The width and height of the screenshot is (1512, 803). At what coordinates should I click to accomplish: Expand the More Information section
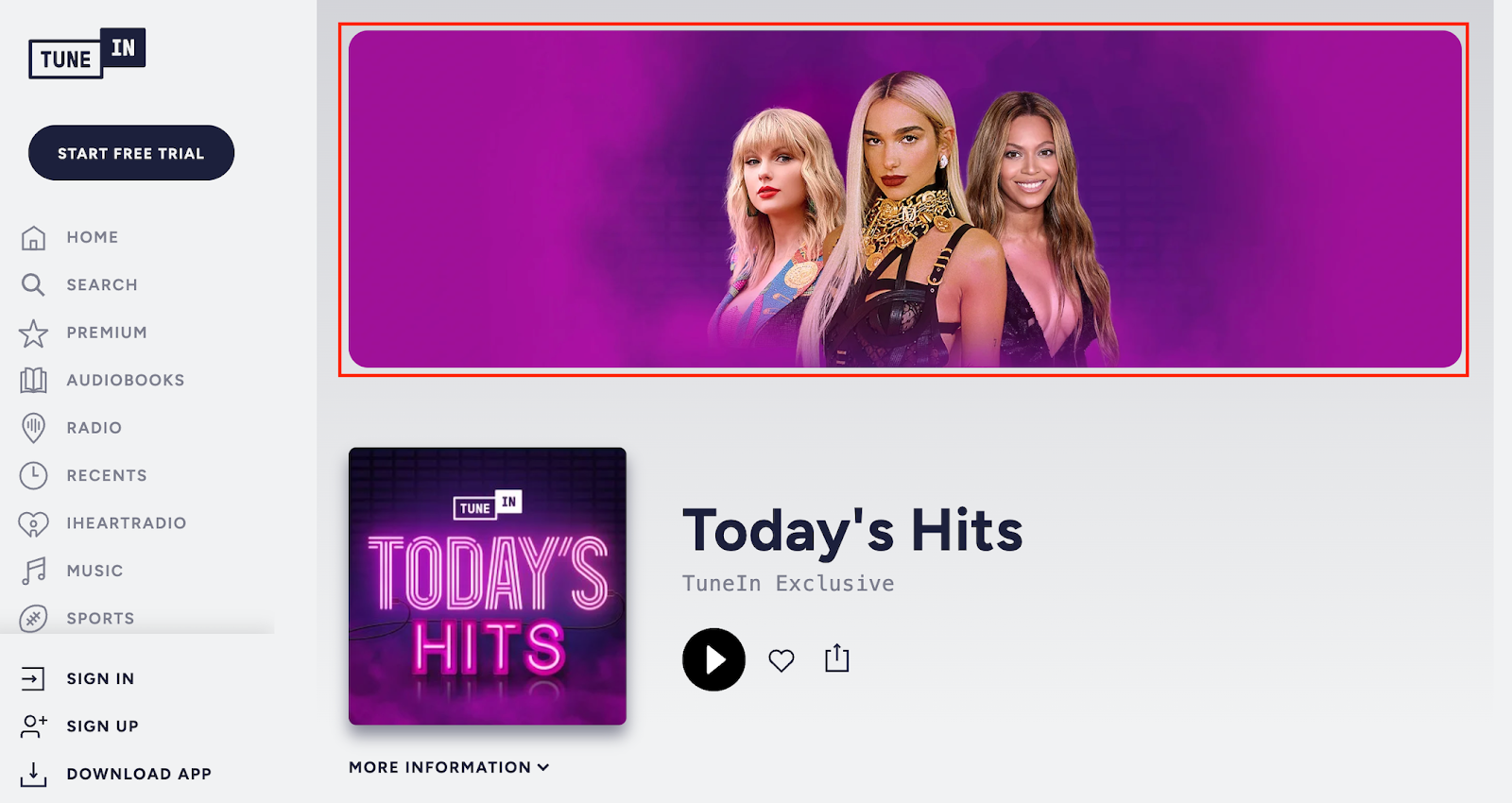(x=449, y=767)
